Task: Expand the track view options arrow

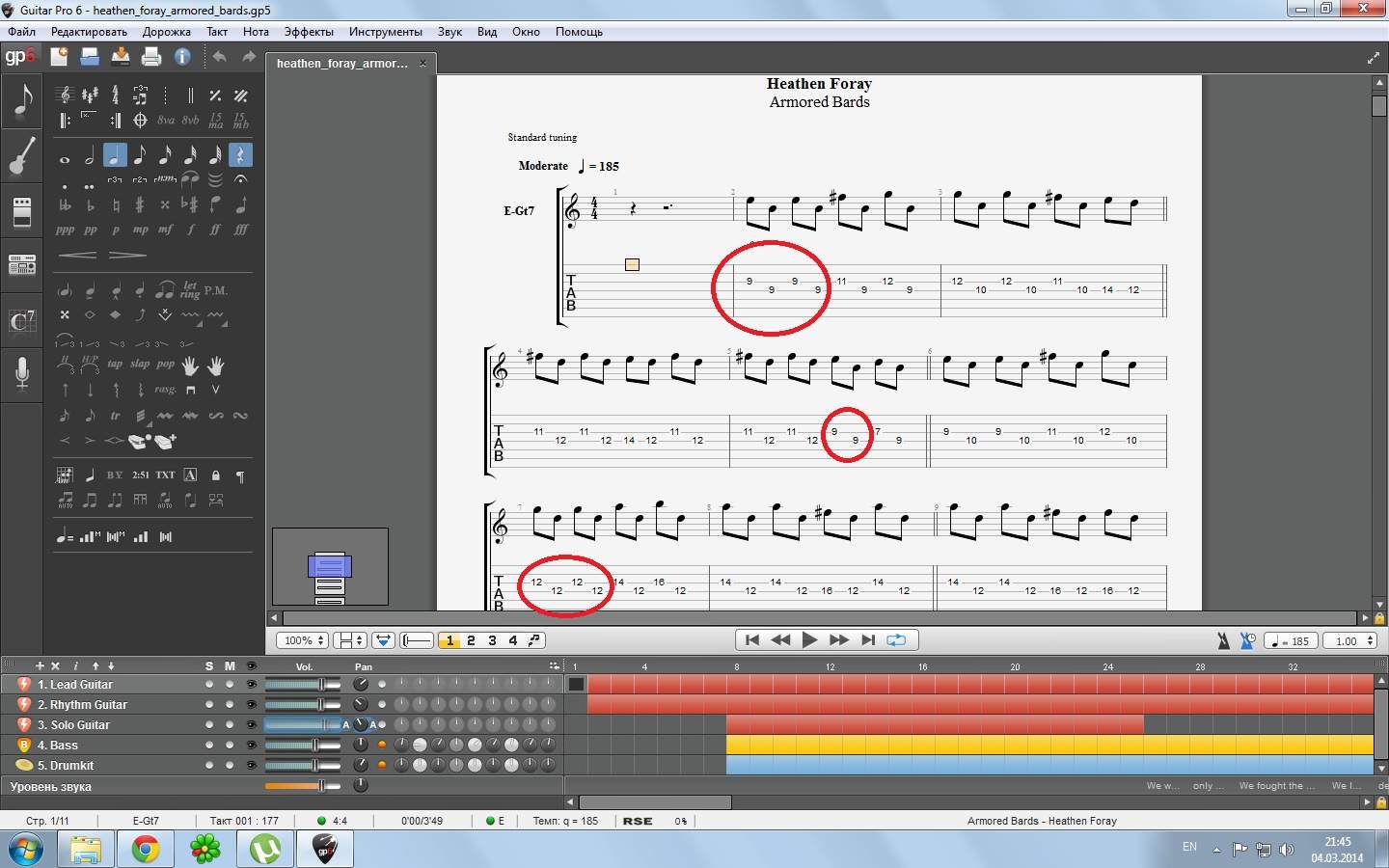Action: (554, 665)
